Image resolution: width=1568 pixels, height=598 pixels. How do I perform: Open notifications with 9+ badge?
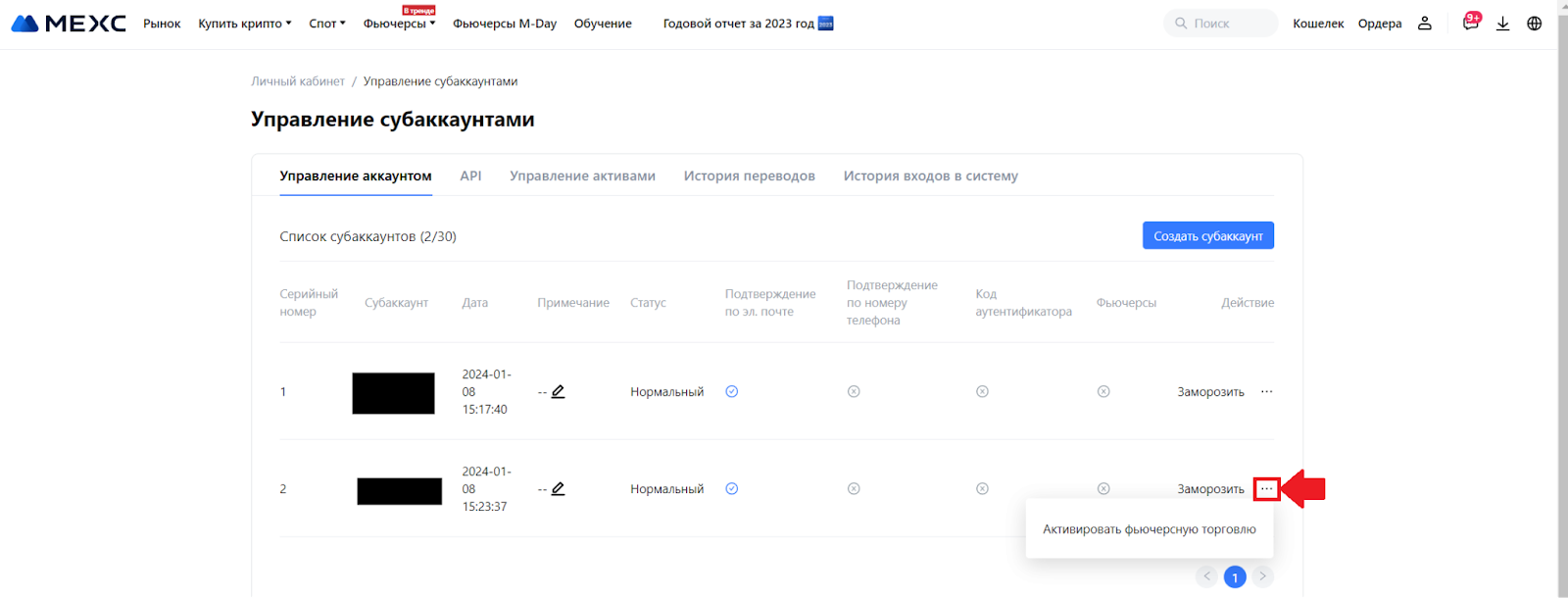click(x=1470, y=23)
